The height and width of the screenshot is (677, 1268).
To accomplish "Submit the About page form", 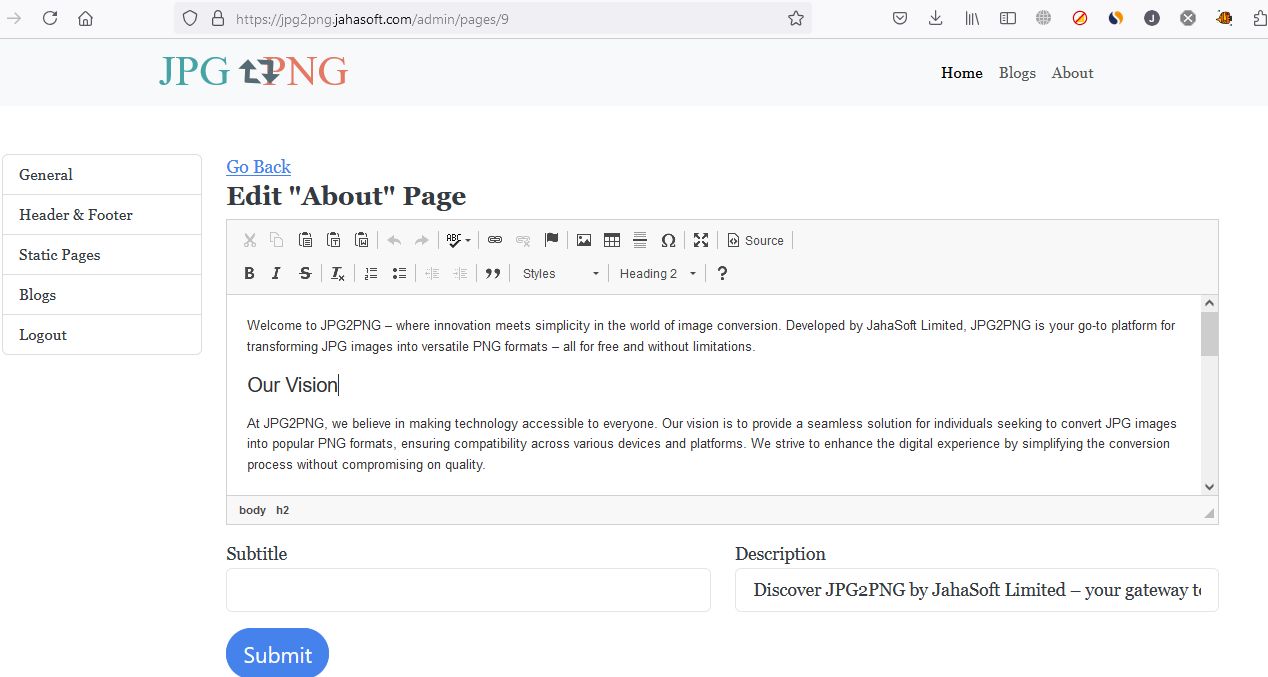I will click(x=277, y=654).
